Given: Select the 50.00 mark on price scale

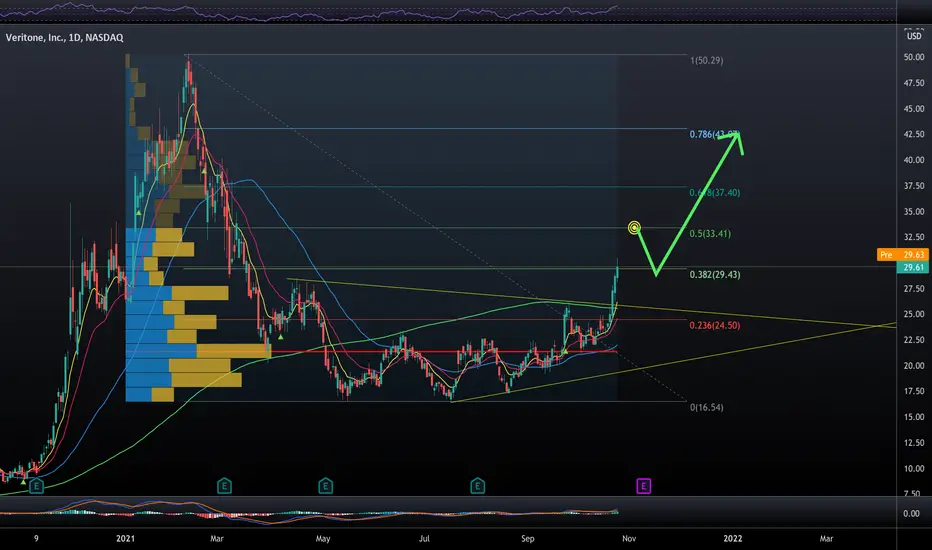Looking at the screenshot, I should coord(914,57).
